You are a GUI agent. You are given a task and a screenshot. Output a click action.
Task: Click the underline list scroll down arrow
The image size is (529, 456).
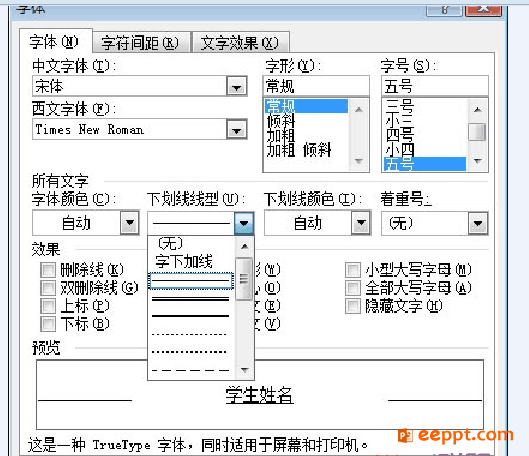click(245, 370)
